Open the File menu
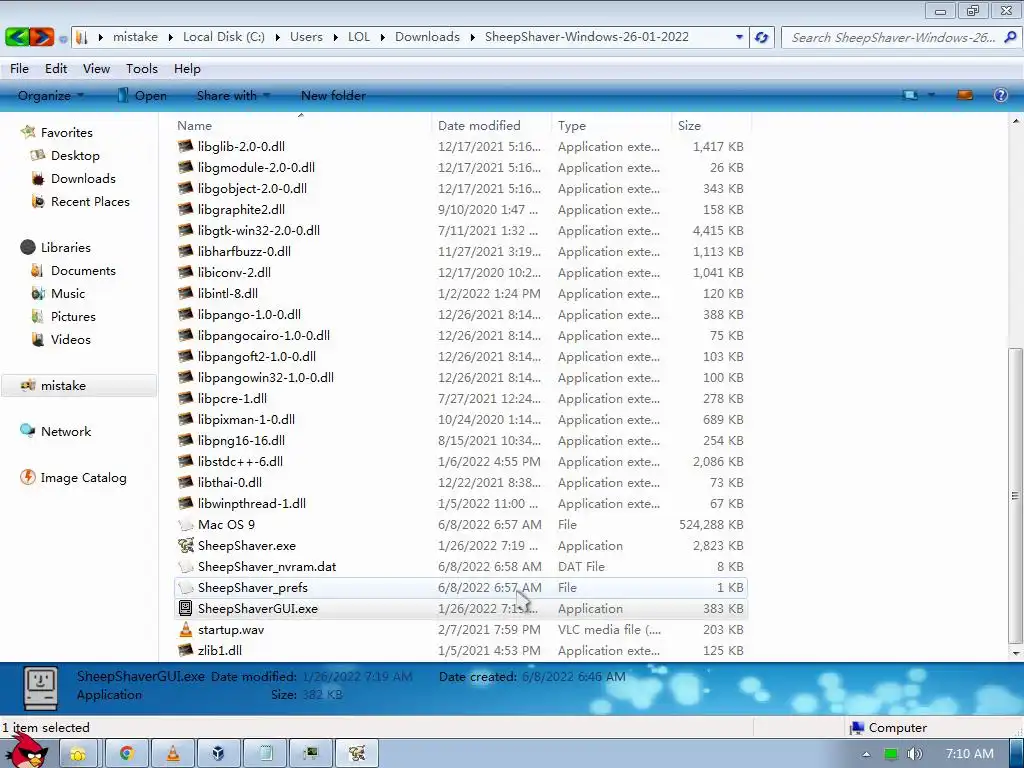 [x=19, y=69]
